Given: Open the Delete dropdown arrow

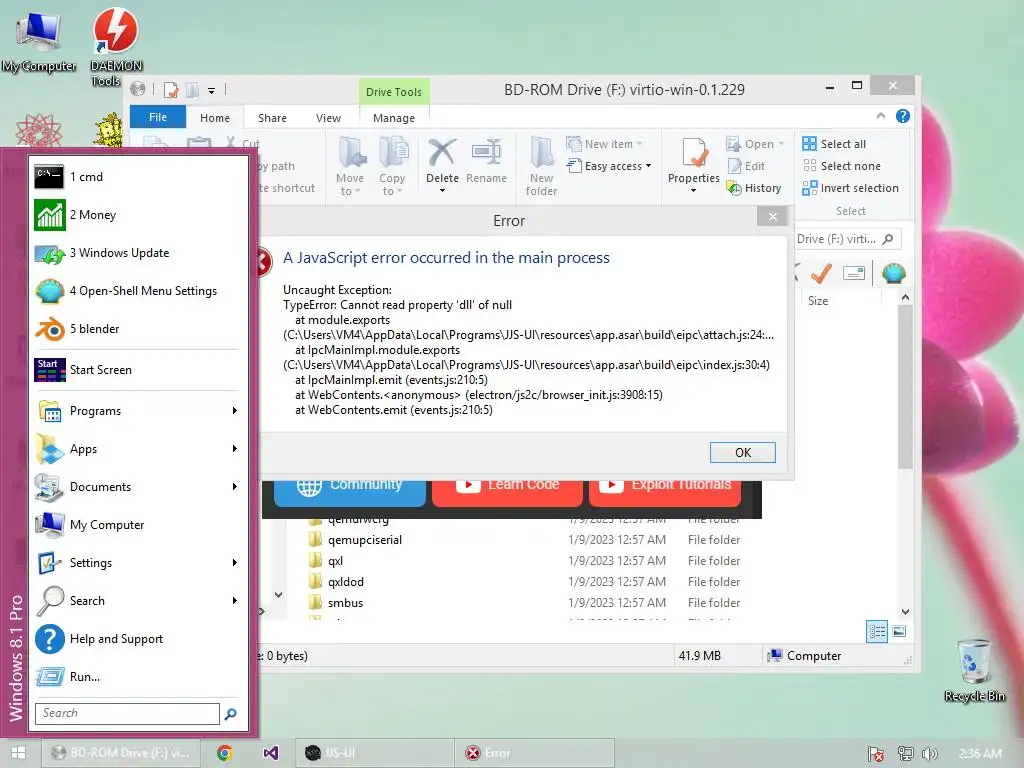Looking at the screenshot, I should (442, 190).
